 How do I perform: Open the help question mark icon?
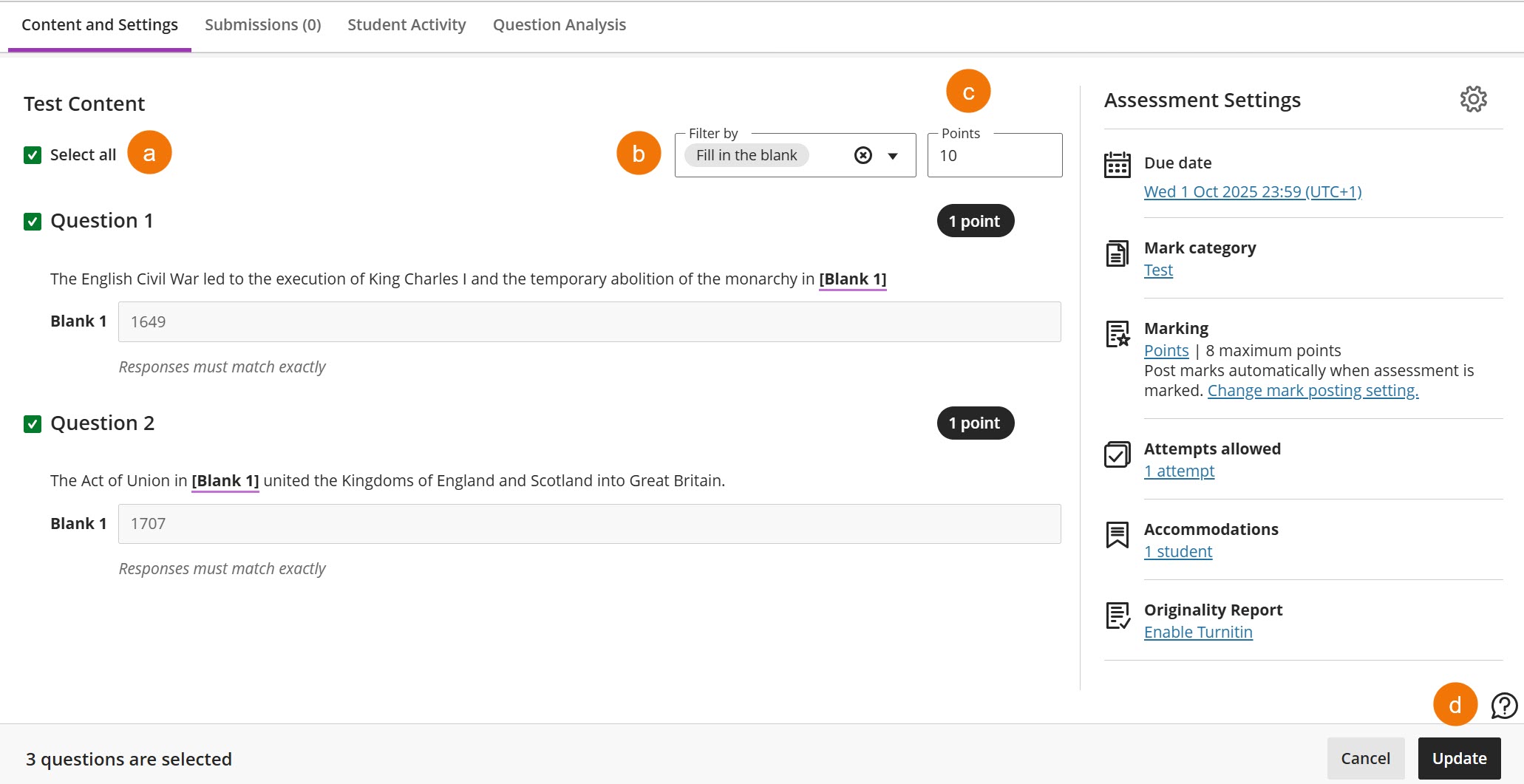click(1502, 706)
